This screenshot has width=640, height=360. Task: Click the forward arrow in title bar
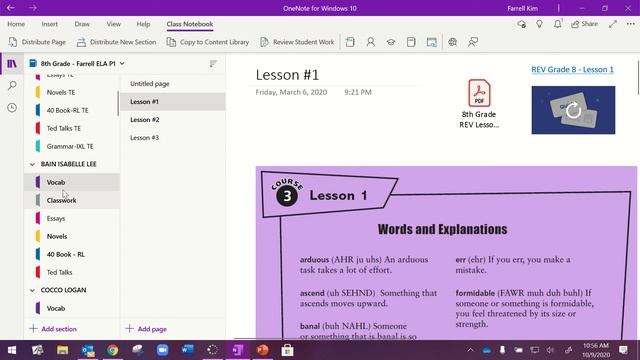coord(33,8)
